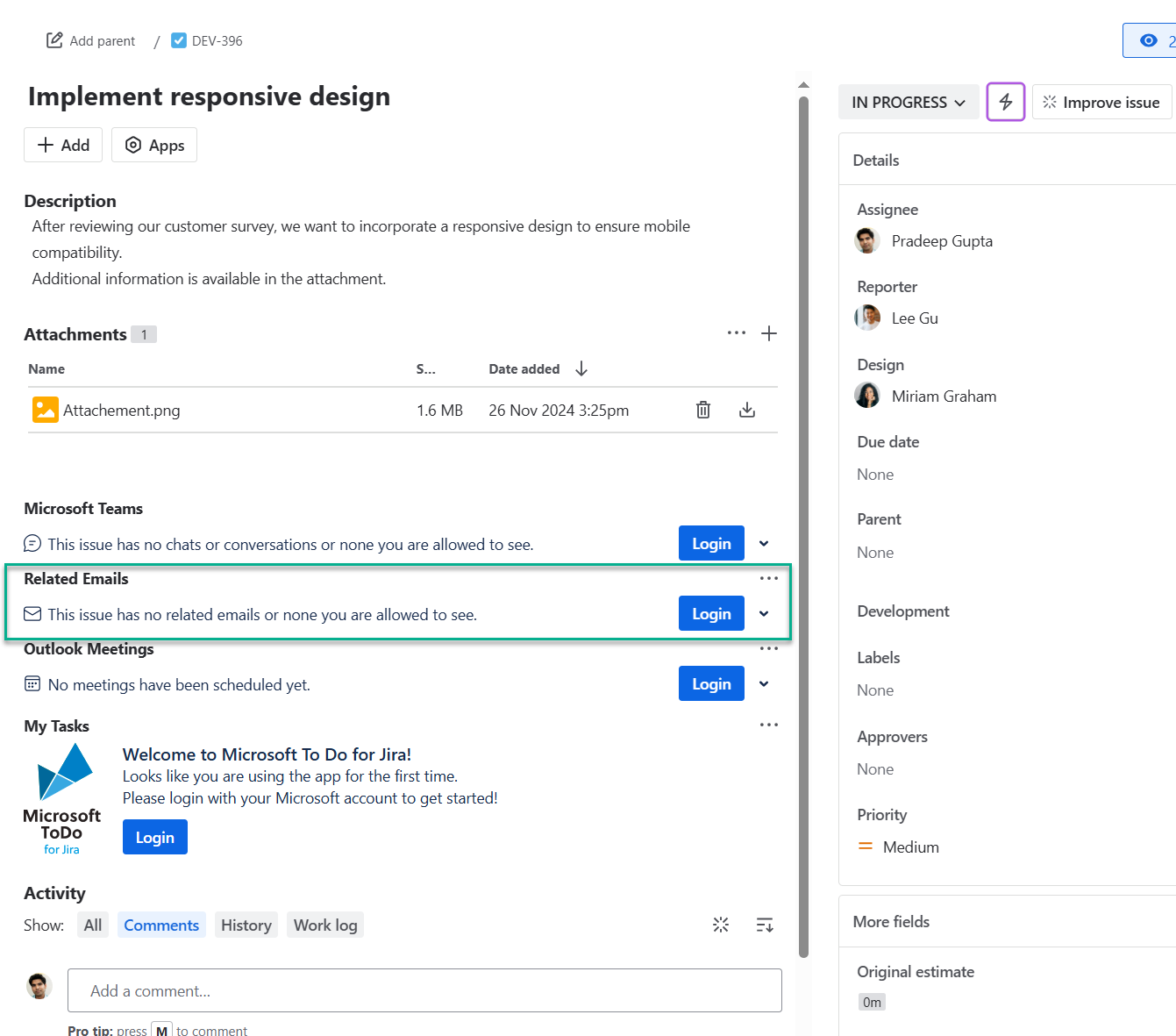Click the activity sort order icon
Viewport: 1176px width, 1036px height.
[x=764, y=925]
